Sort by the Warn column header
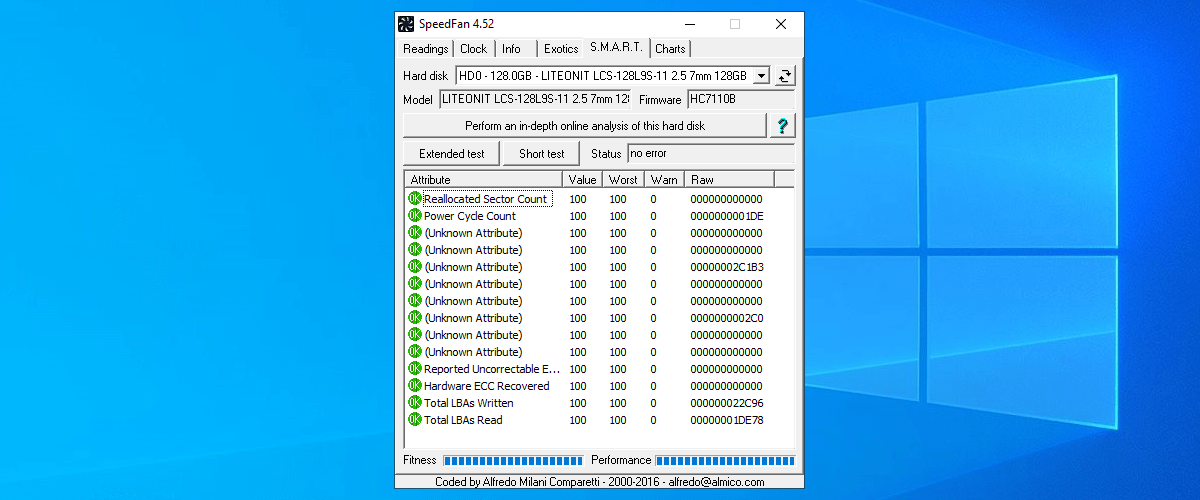This screenshot has width=1200, height=500. click(x=664, y=179)
